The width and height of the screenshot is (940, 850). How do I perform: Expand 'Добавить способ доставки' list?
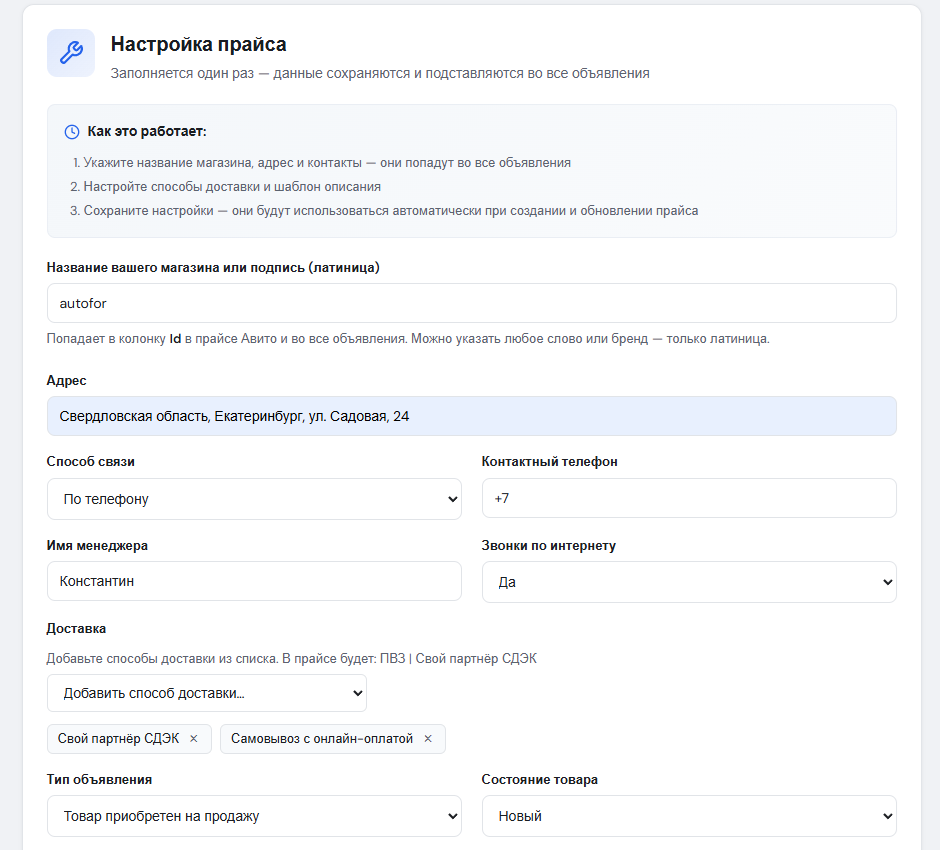[206, 693]
